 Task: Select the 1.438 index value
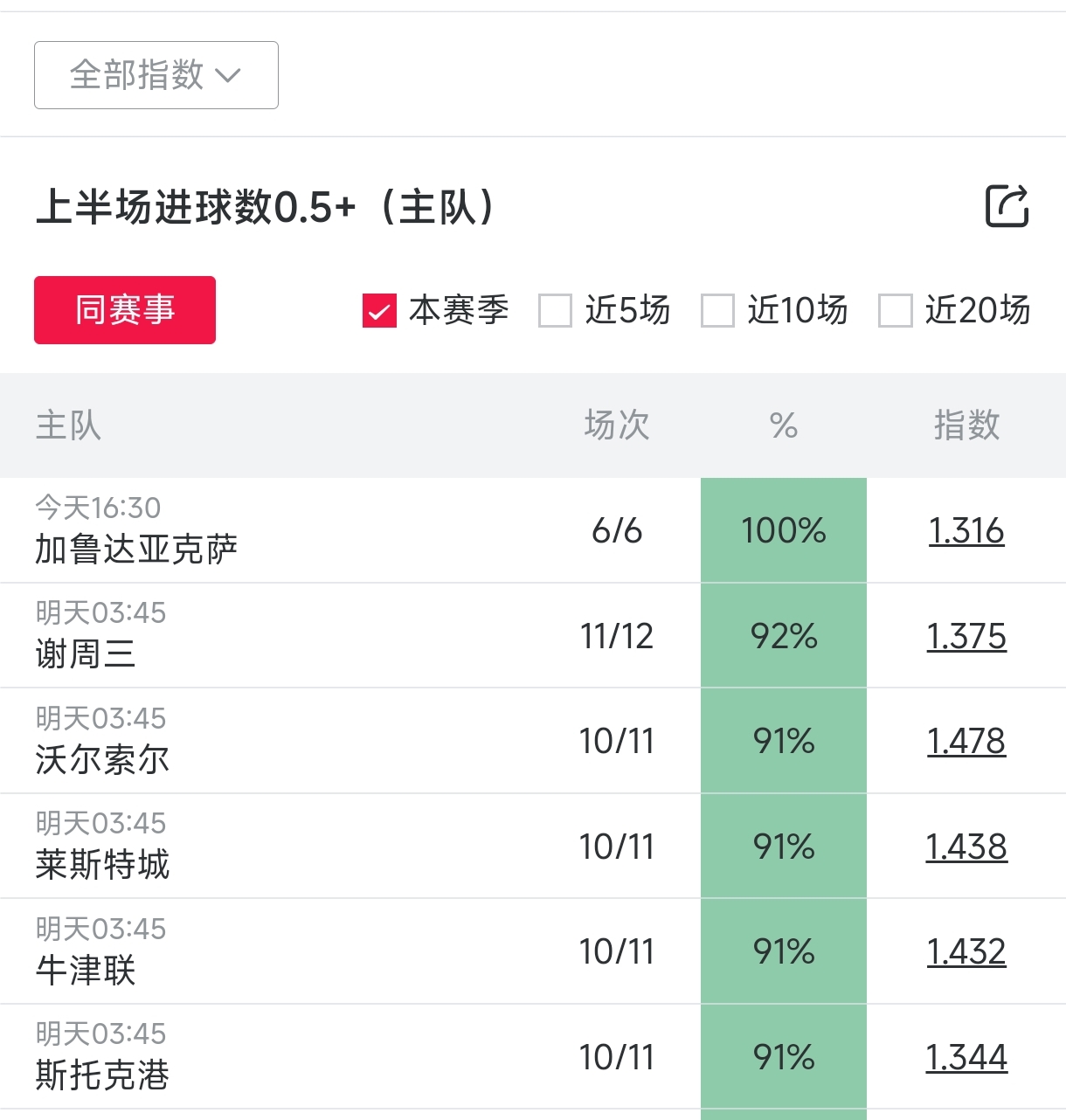coord(966,847)
